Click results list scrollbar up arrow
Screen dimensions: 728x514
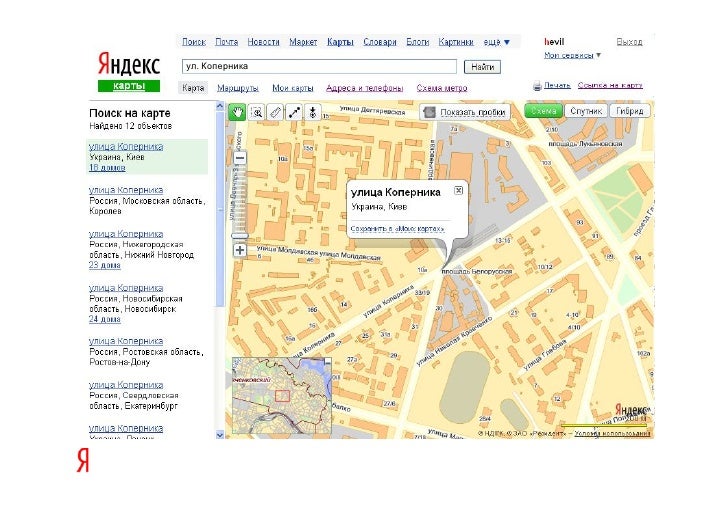220,106
